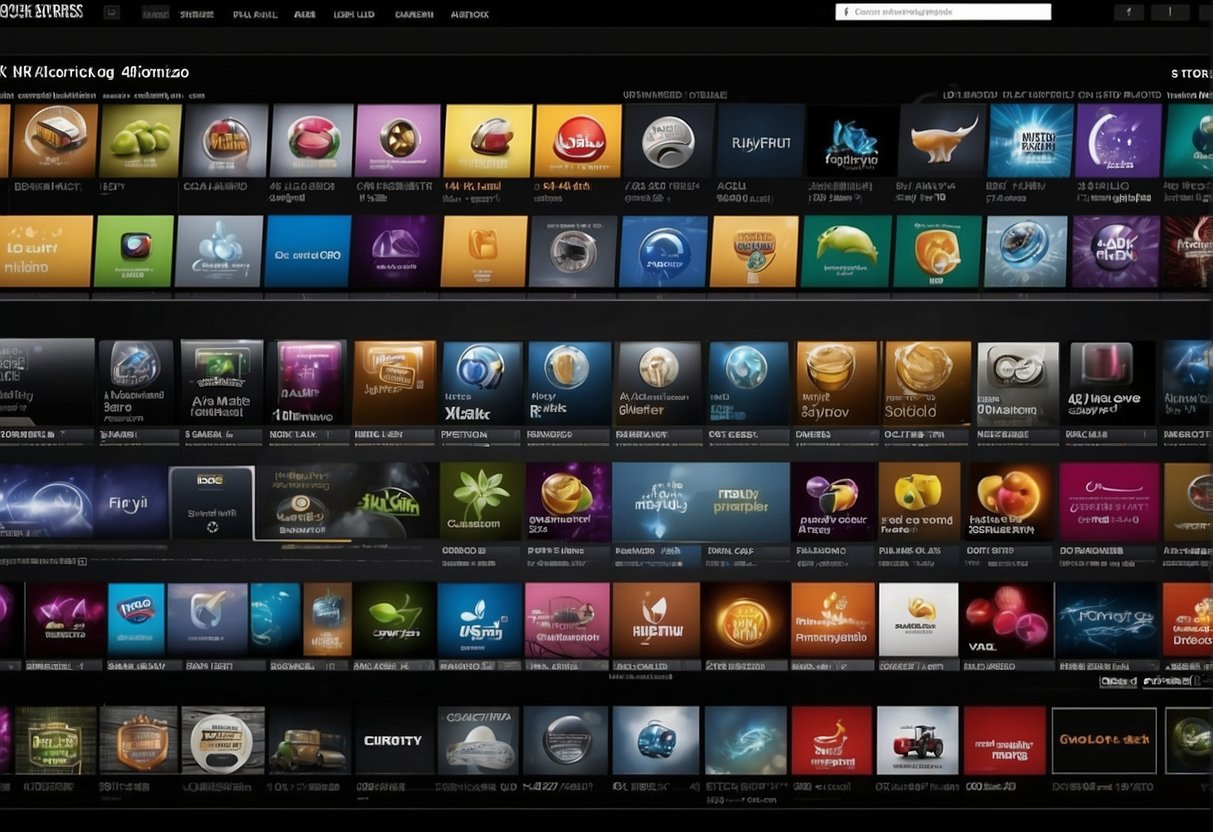1213x832 pixels.
Task: Open the dark RIAYFRUT app tile
Action: (760, 141)
